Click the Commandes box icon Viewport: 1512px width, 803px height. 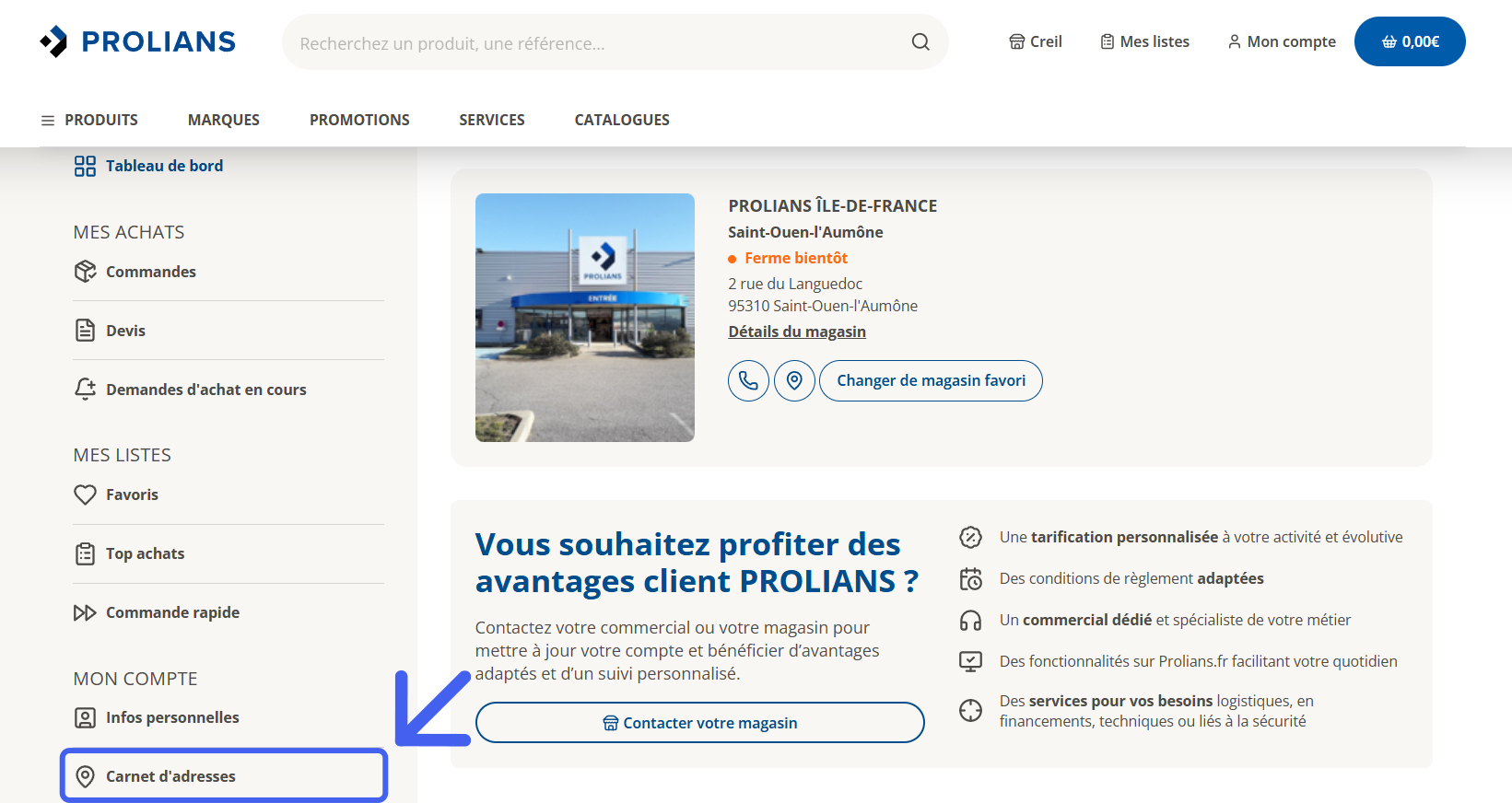85,272
